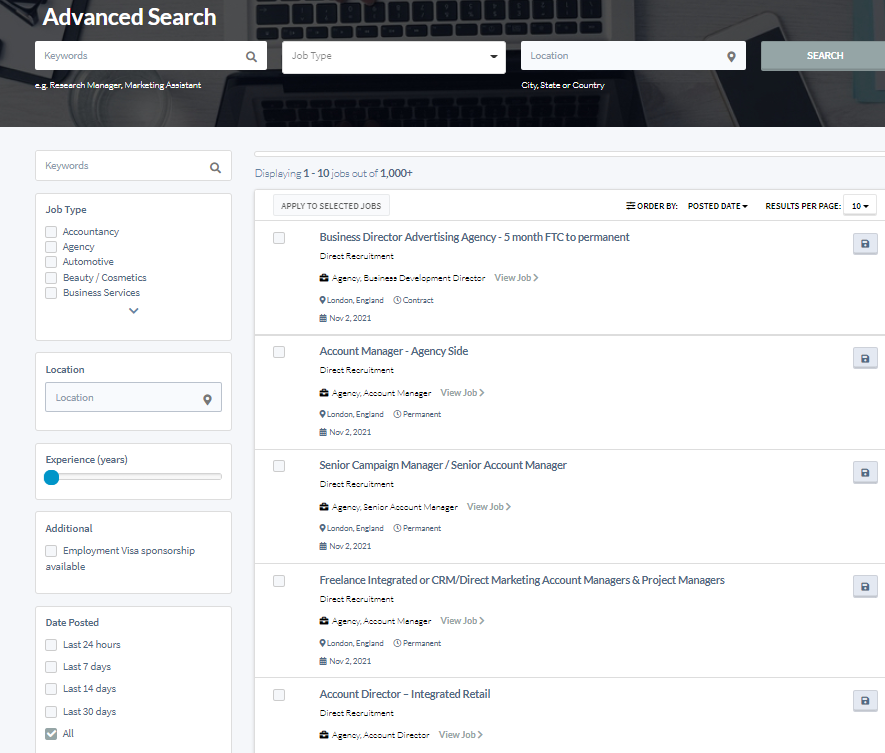
Task: Open the top Job Type dropdown
Action: coord(393,56)
